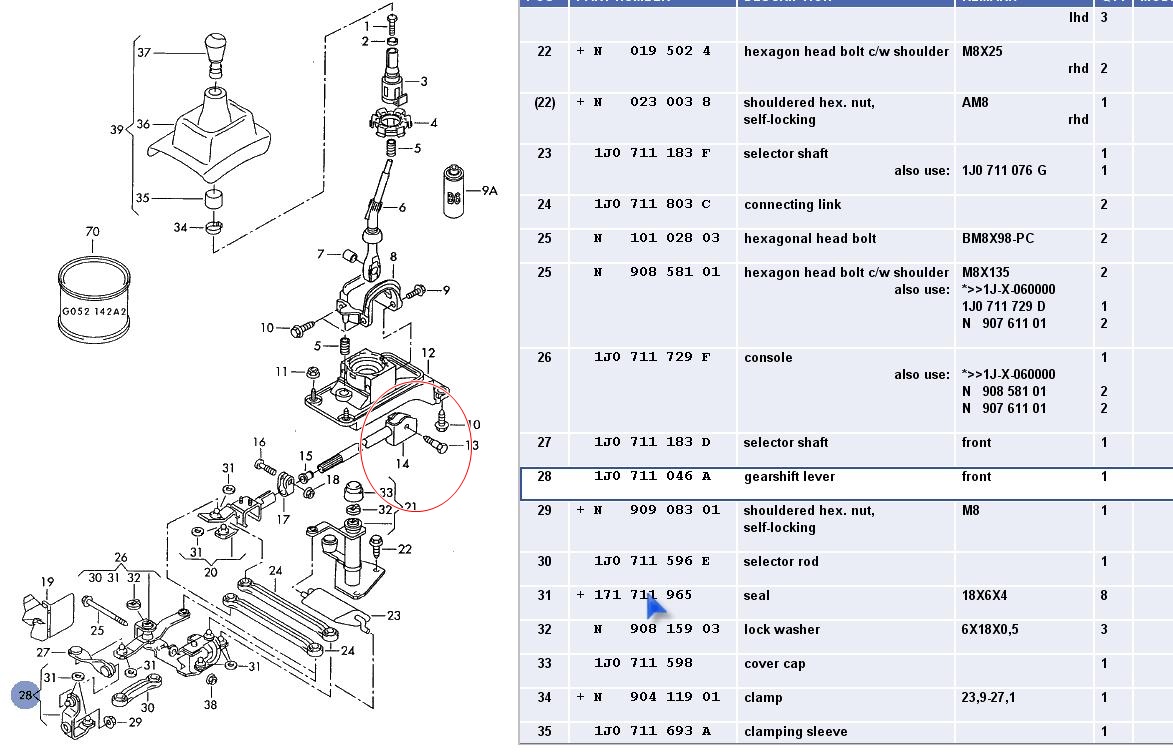
Task: Click callout 70 above the tin
Action: [92, 232]
